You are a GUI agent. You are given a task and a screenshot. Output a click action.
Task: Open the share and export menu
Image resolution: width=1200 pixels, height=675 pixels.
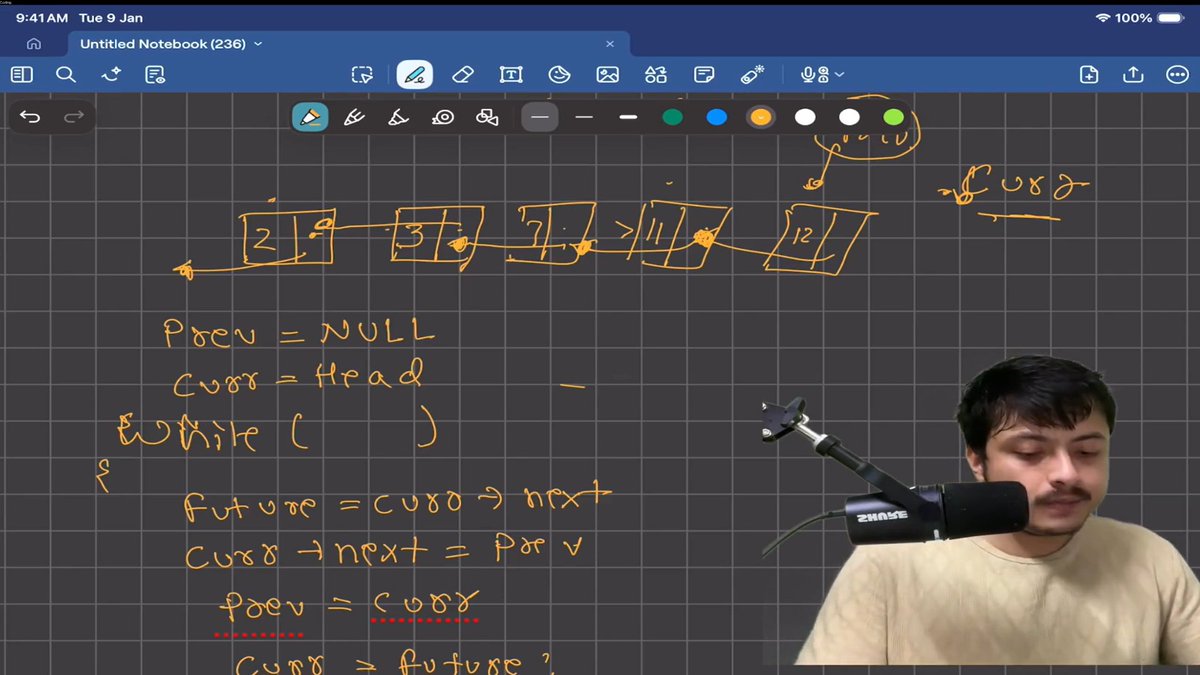point(1133,75)
